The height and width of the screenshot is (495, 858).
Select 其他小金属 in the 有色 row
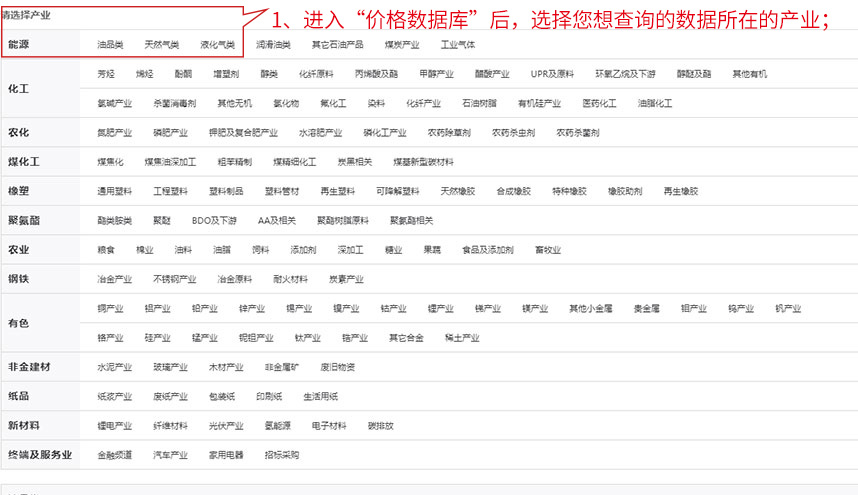pos(589,309)
